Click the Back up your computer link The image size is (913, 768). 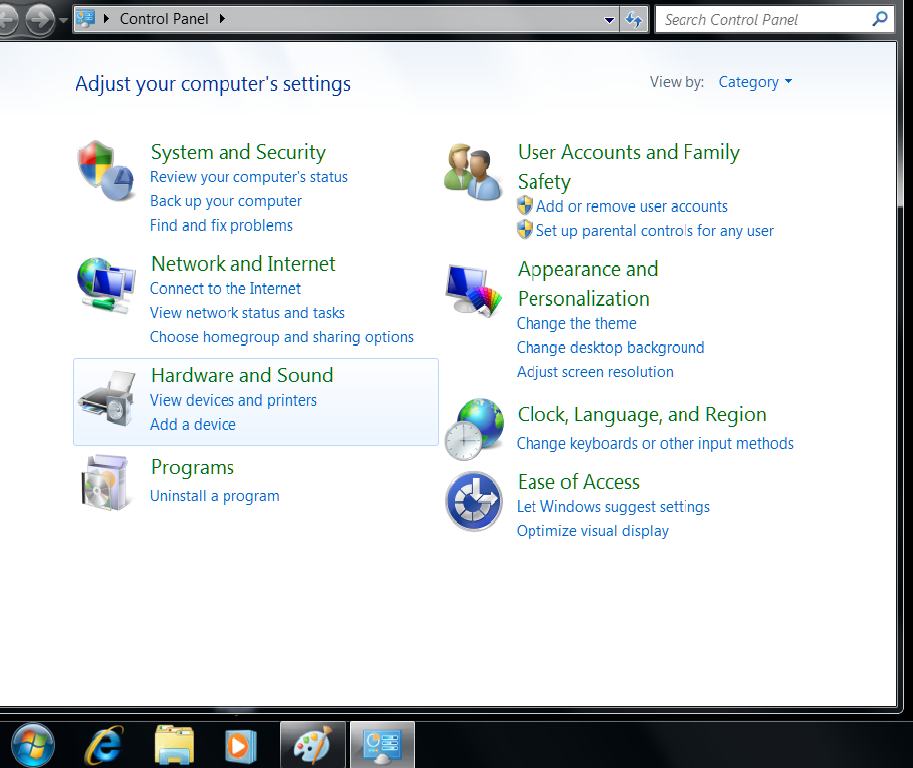[225, 201]
